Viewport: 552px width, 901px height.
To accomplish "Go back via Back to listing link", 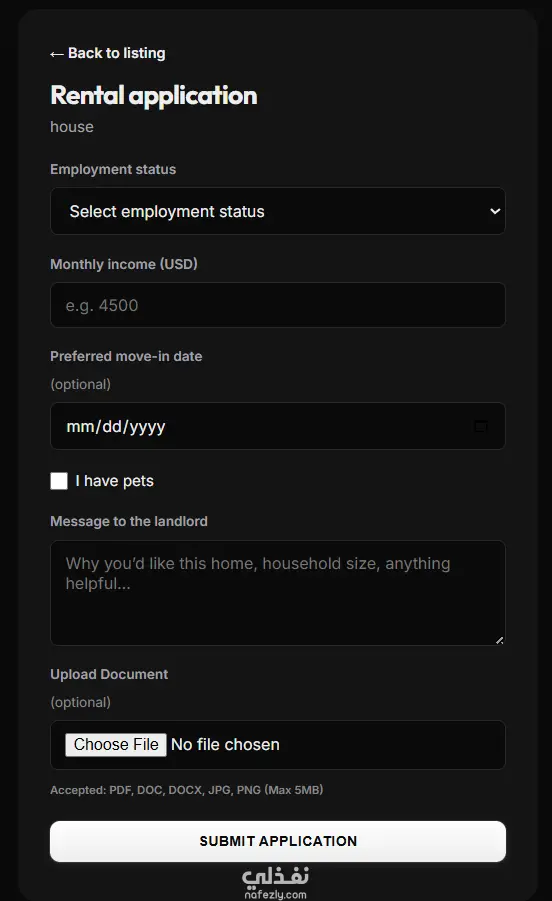I will click(x=108, y=53).
